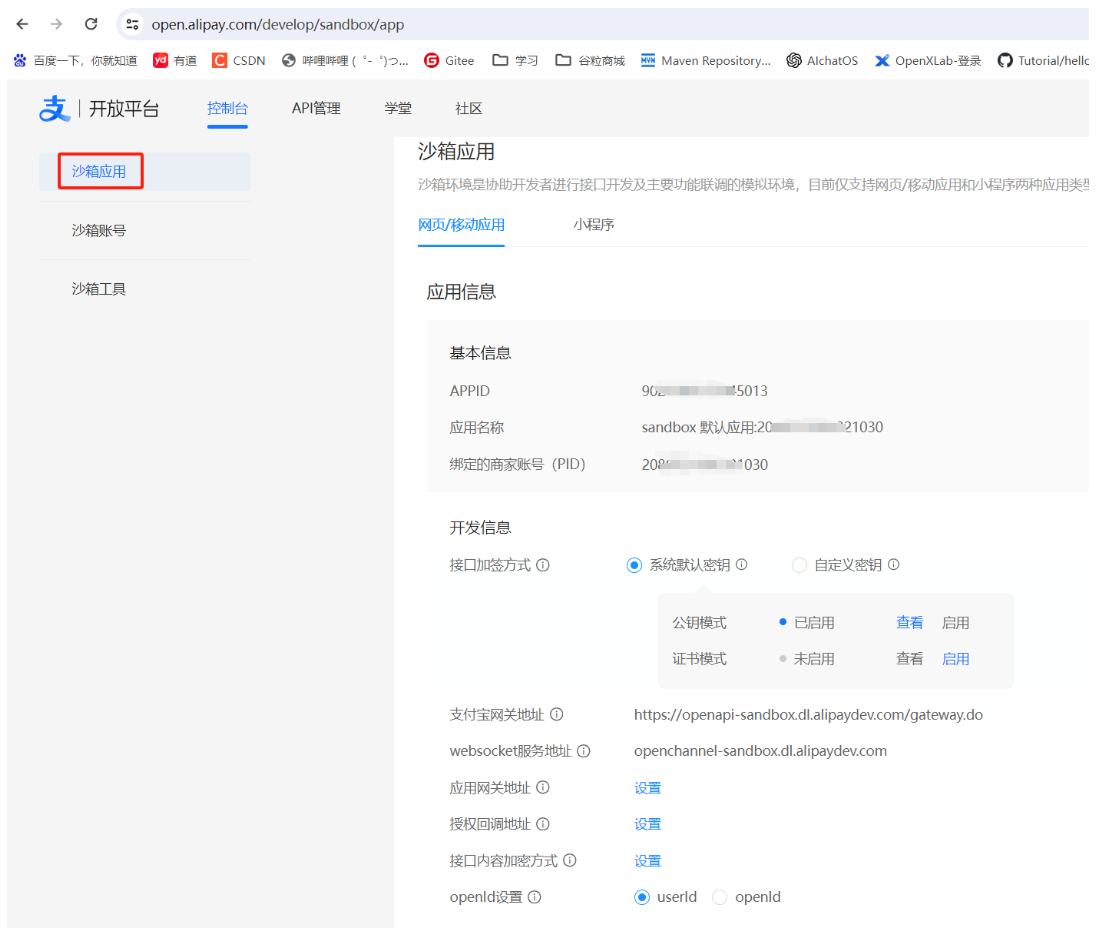
Task: Open the CSDN bookmark
Action: [x=239, y=61]
